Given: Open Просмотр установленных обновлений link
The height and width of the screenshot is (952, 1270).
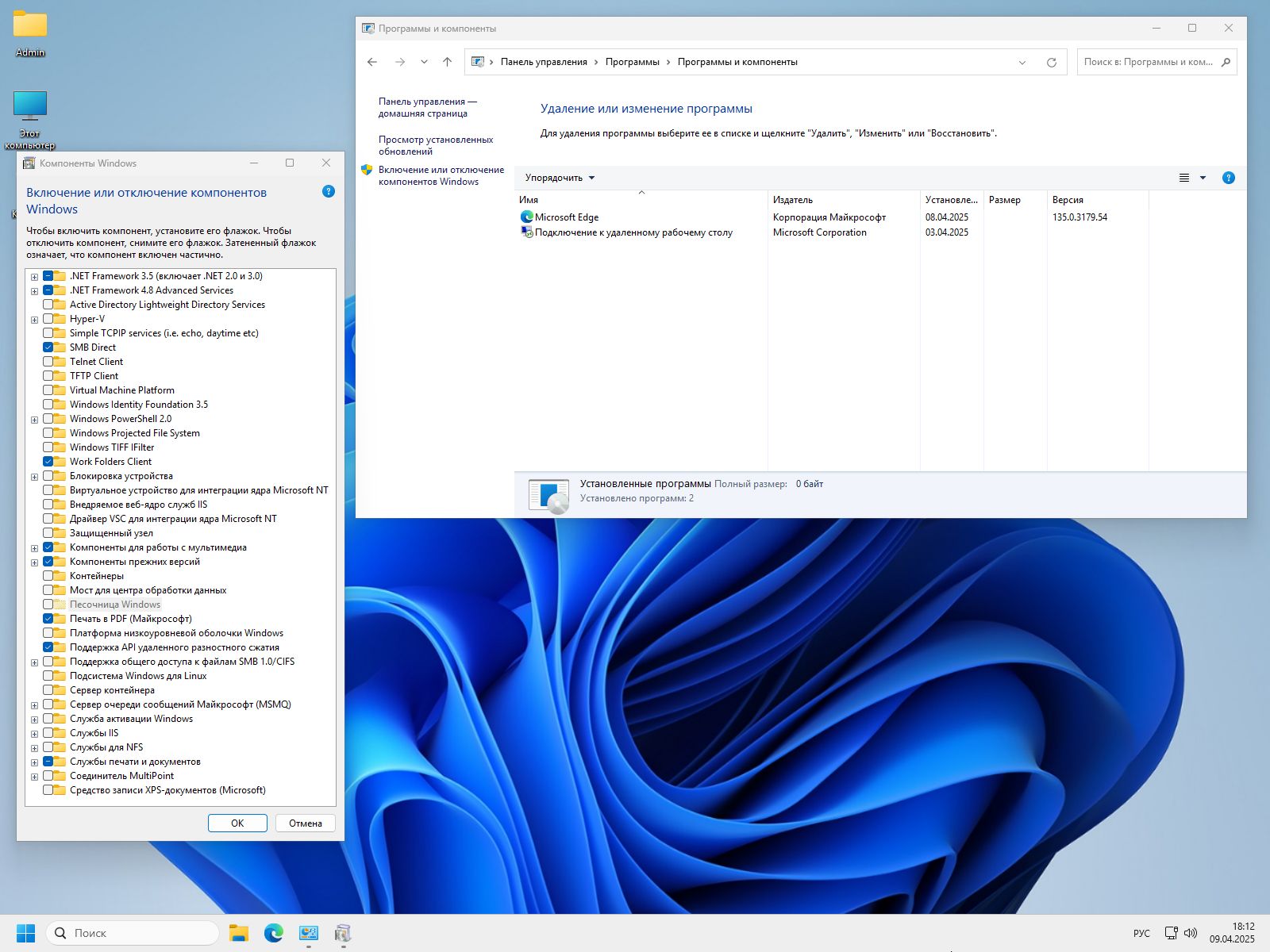Looking at the screenshot, I should pos(436,145).
